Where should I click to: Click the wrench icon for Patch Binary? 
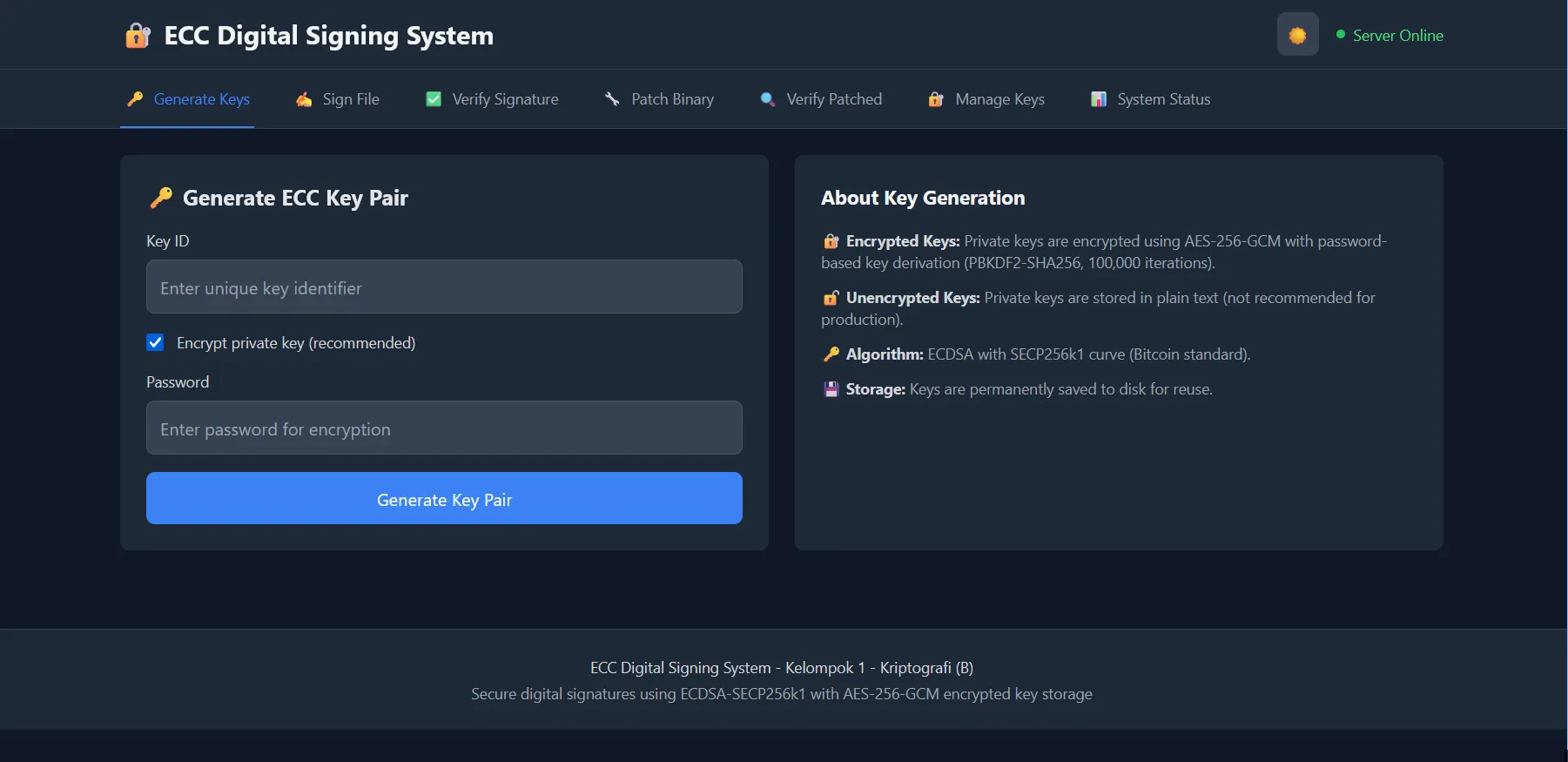pyautogui.click(x=613, y=99)
